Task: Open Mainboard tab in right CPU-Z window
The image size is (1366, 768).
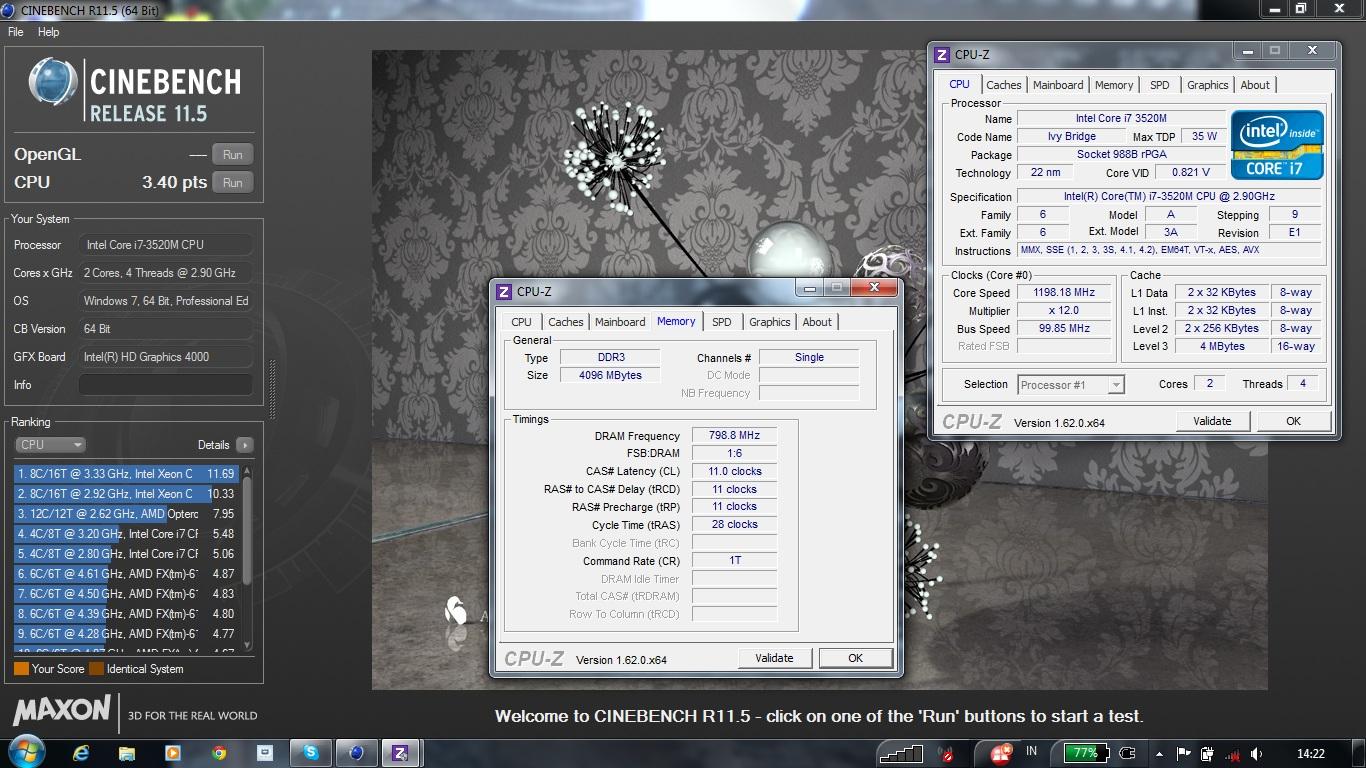Action: [x=1058, y=85]
